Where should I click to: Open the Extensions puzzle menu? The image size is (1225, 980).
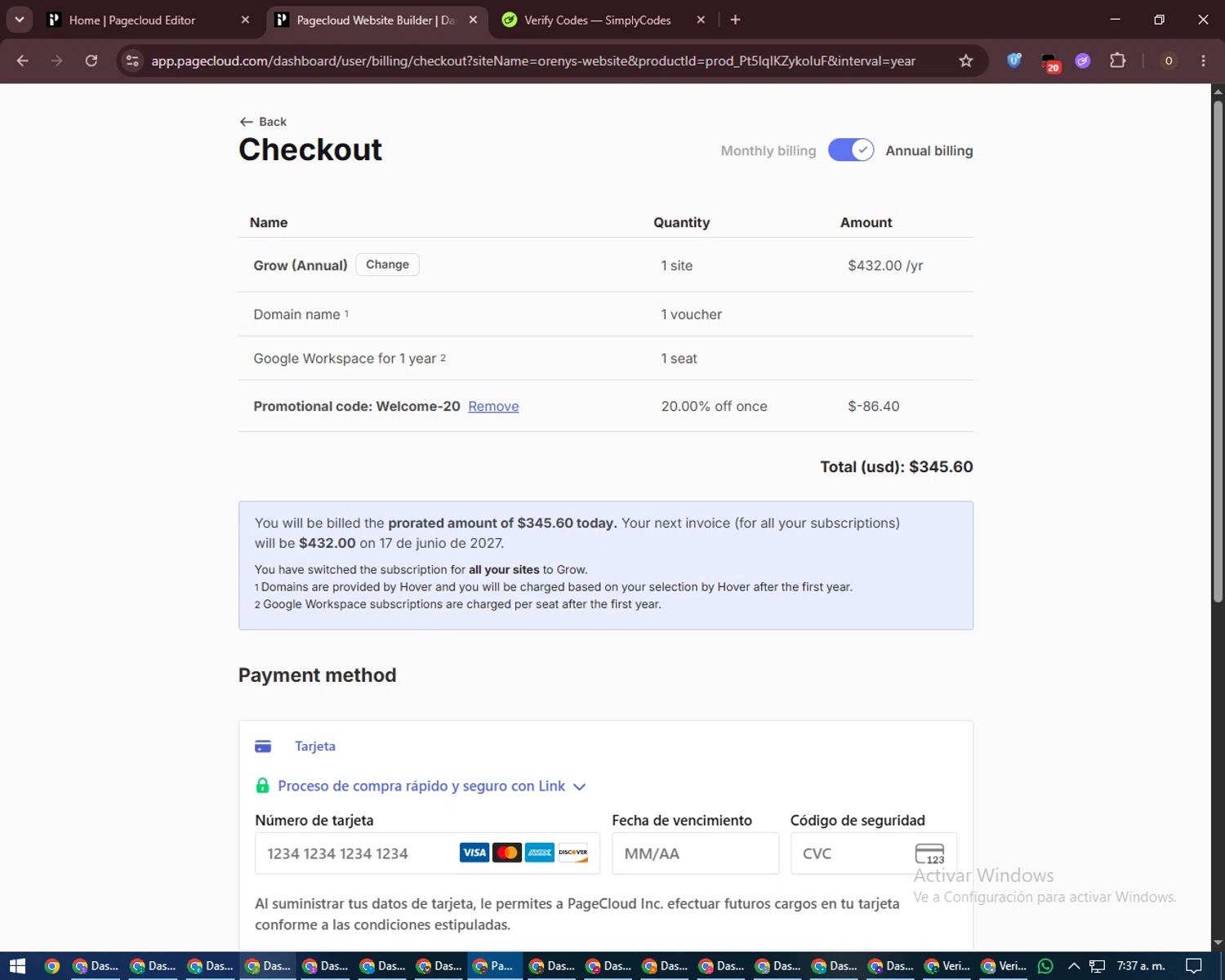pyautogui.click(x=1117, y=60)
